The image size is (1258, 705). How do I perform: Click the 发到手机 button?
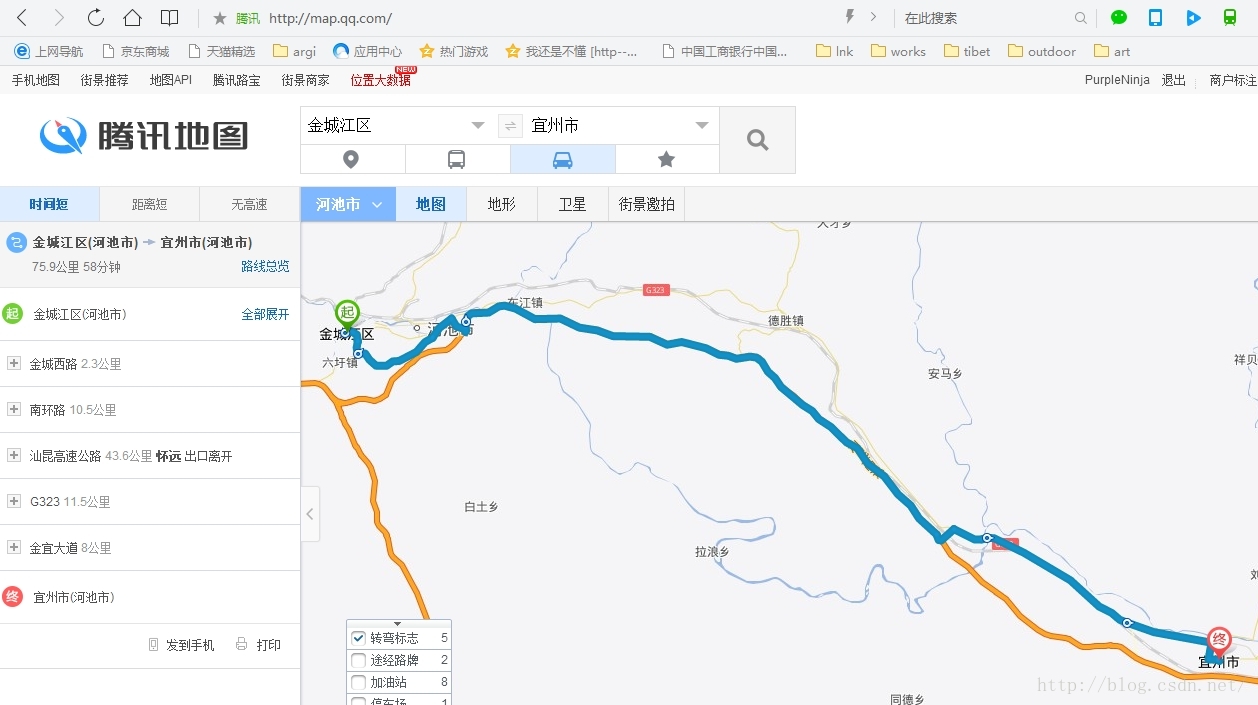click(181, 645)
